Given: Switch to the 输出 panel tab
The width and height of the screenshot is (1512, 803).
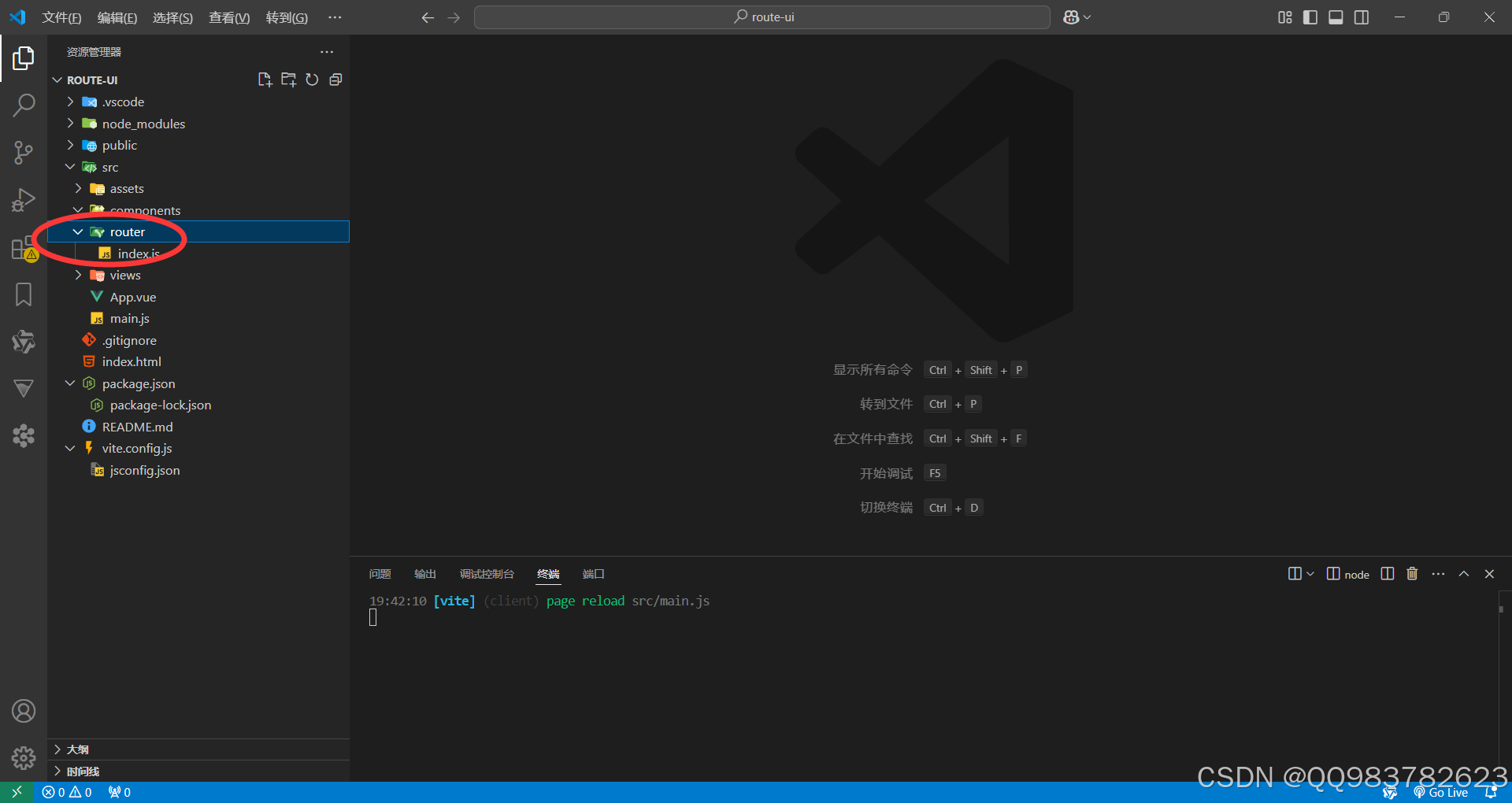Looking at the screenshot, I should tap(425, 574).
